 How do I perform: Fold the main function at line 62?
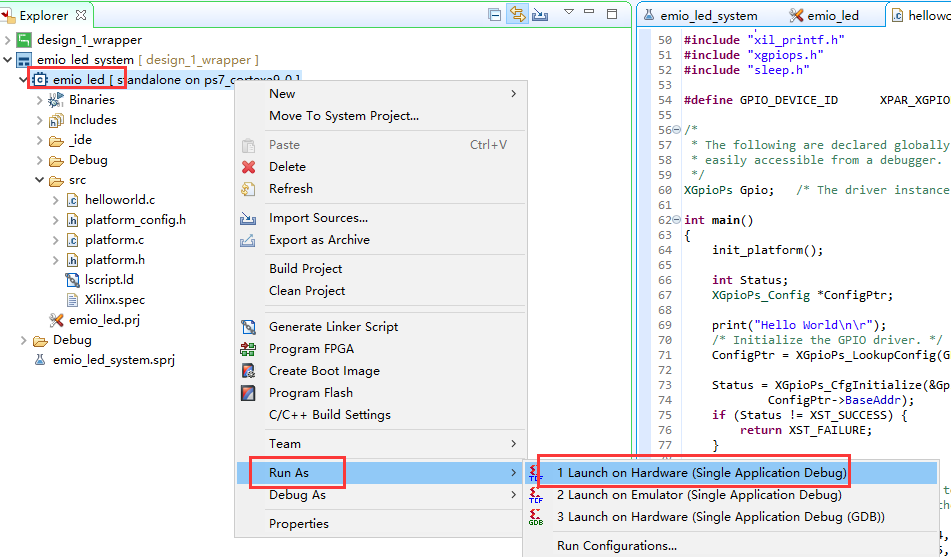point(677,220)
